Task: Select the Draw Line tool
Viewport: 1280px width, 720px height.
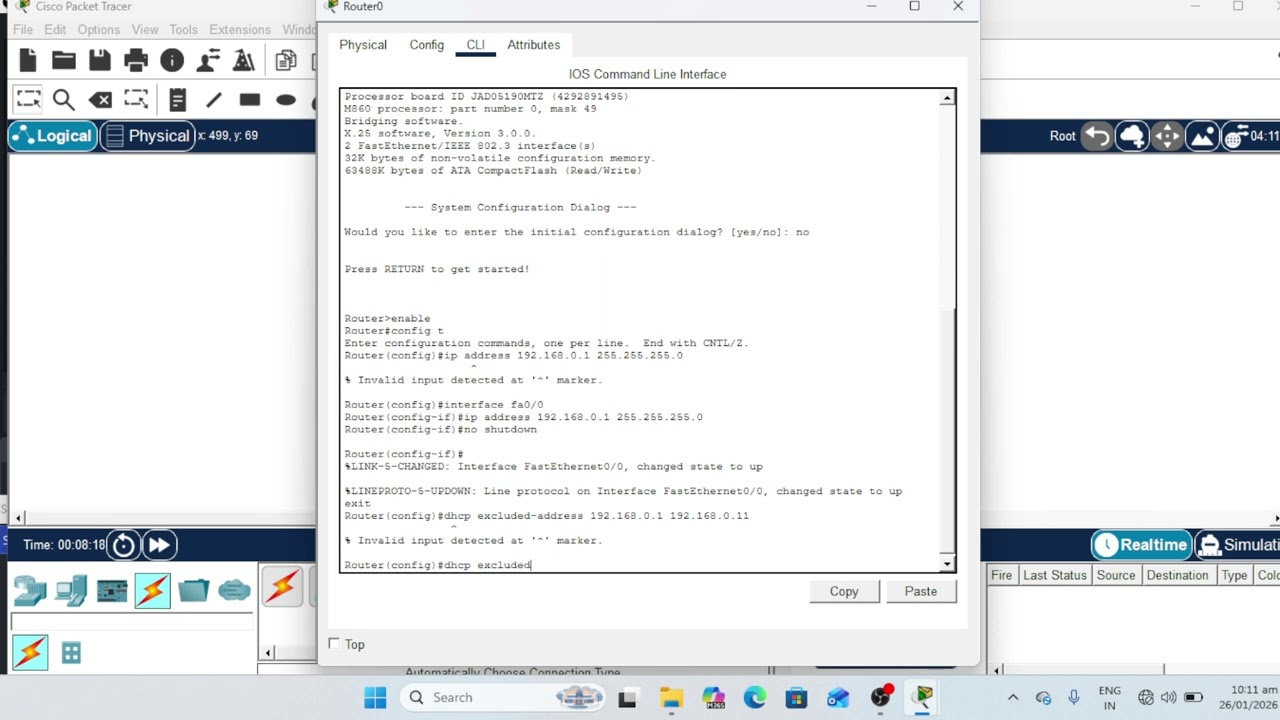Action: tap(214, 99)
